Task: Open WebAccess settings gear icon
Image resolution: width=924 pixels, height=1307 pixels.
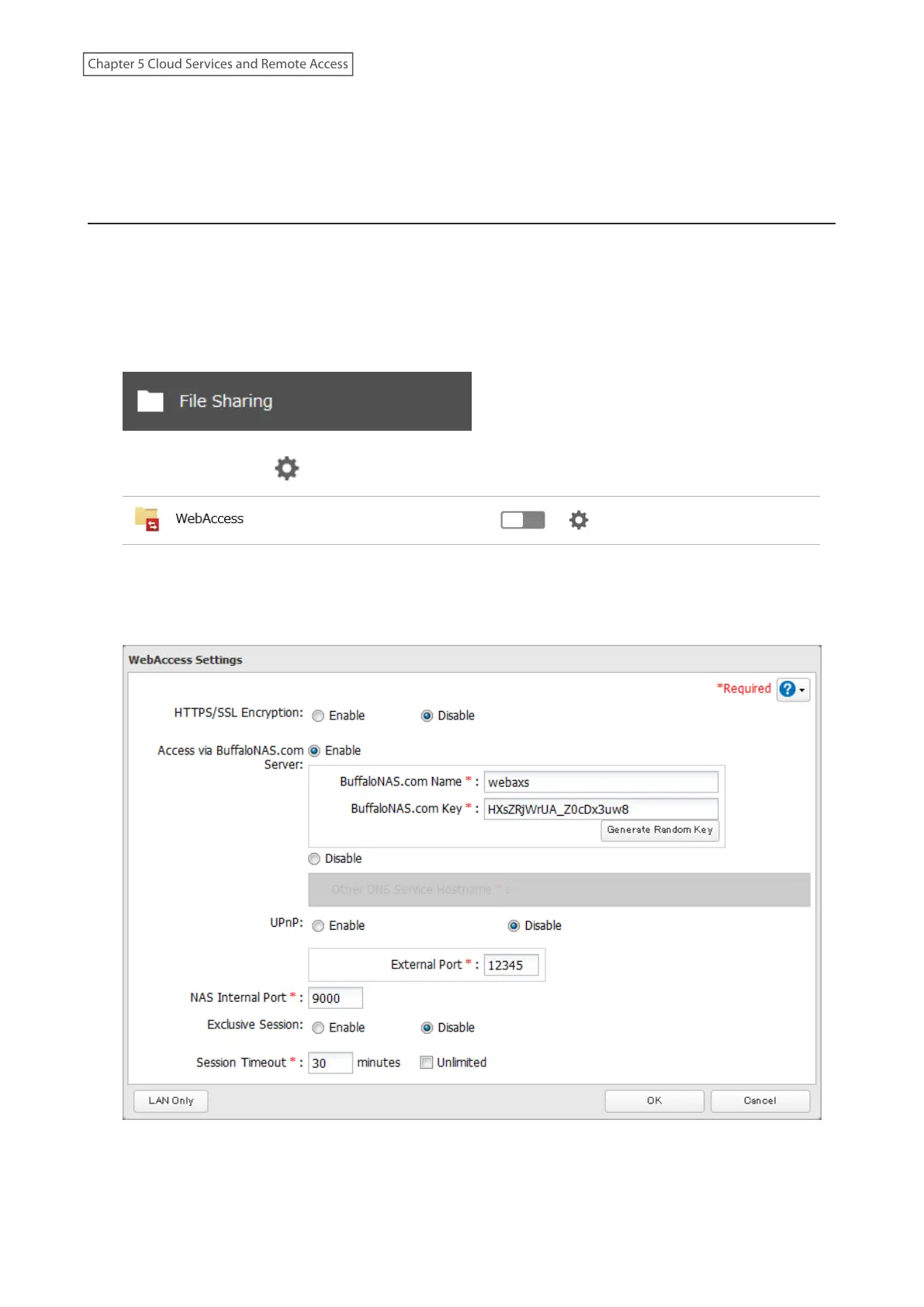Action: tap(579, 520)
